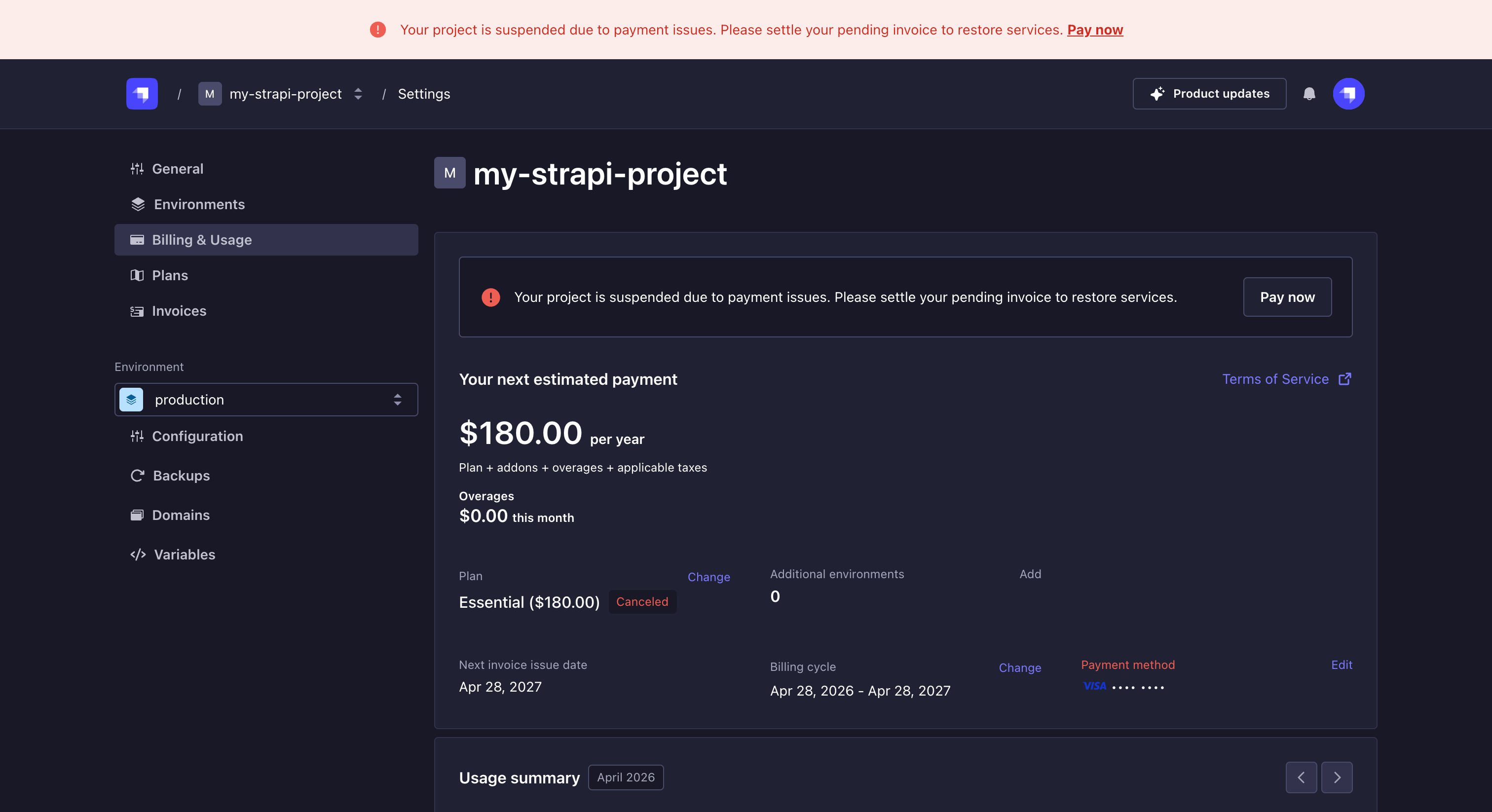Viewport: 1492px width, 812px height.
Task: Edit the payment method
Action: click(x=1342, y=665)
